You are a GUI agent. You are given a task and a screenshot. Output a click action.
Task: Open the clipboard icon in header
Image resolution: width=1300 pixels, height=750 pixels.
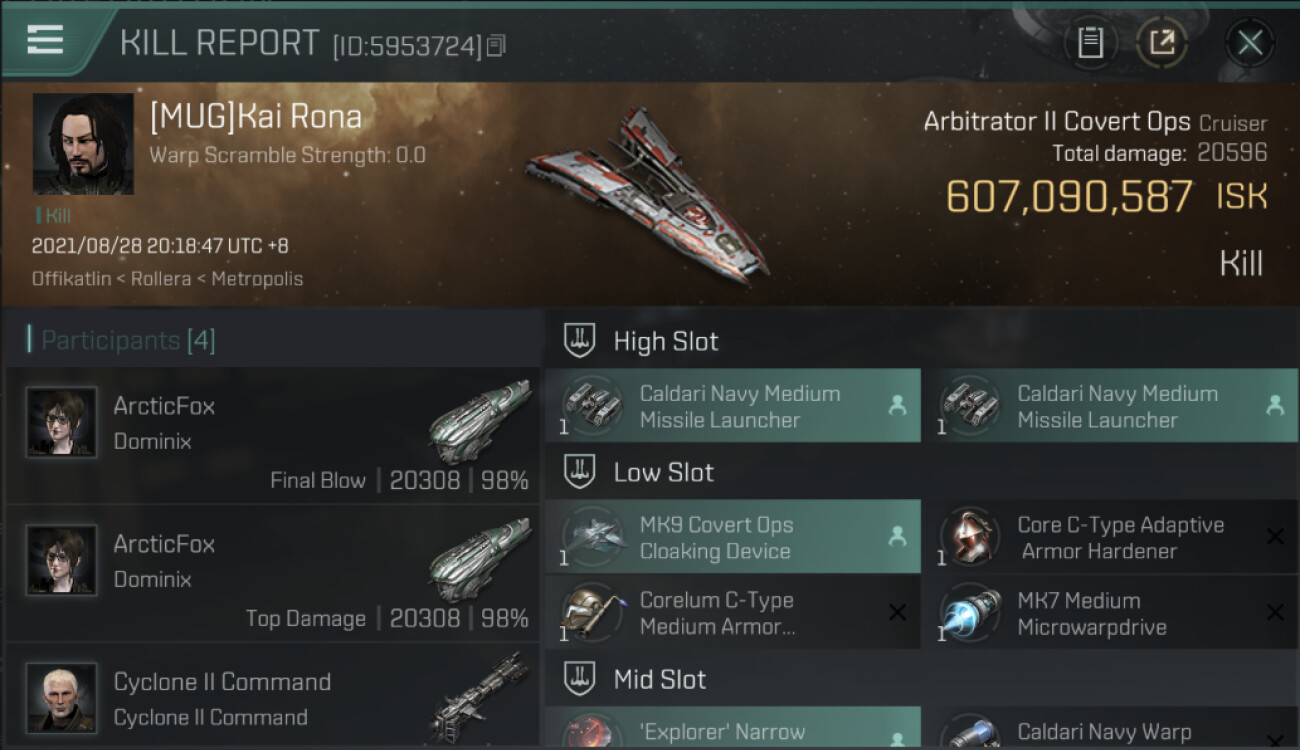[1090, 42]
